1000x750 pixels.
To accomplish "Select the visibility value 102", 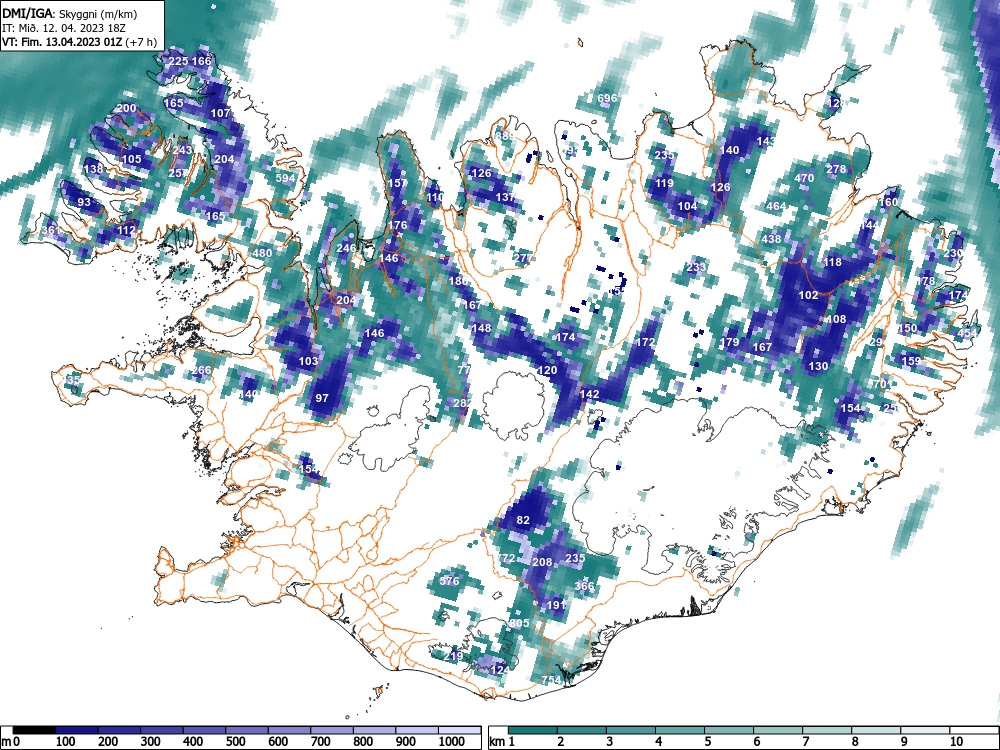I will pyautogui.click(x=808, y=295).
